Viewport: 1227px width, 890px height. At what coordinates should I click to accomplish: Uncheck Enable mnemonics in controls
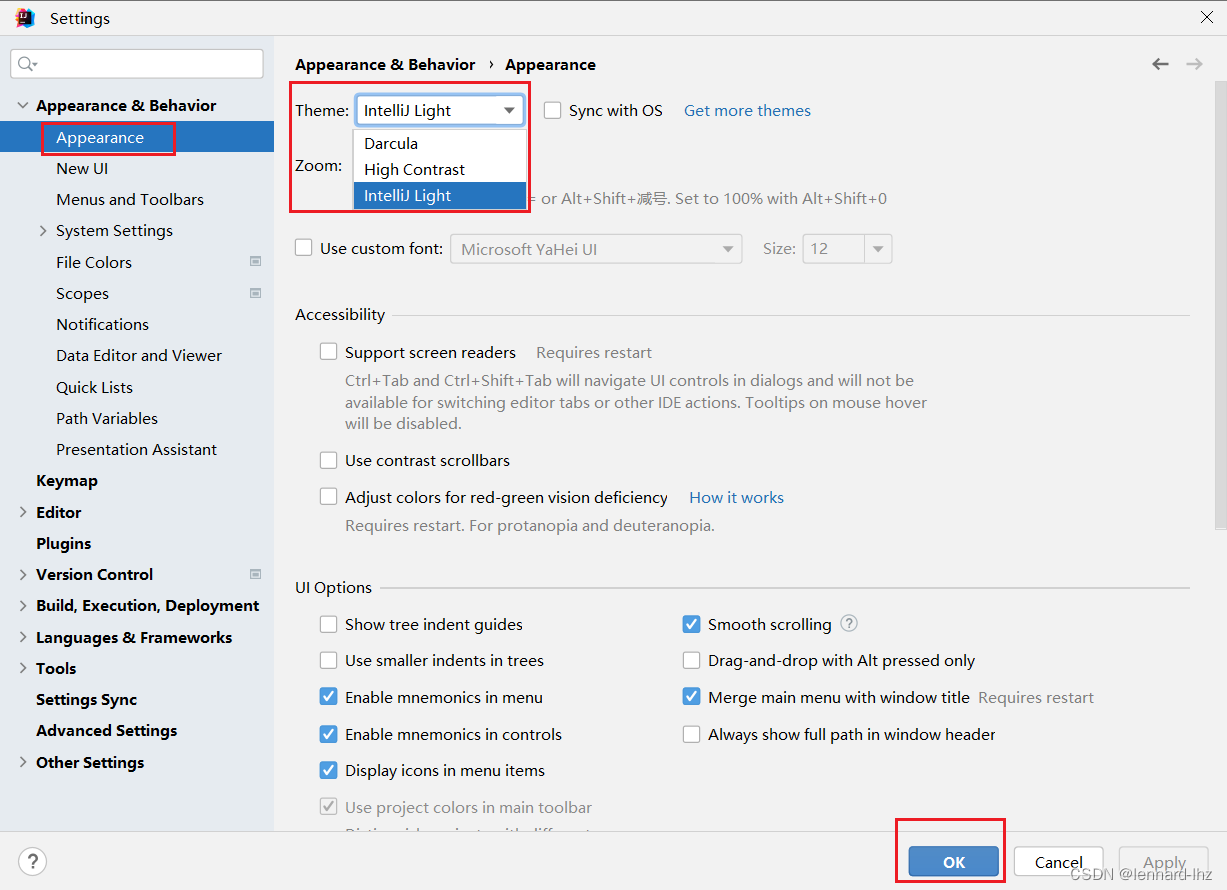pos(328,734)
